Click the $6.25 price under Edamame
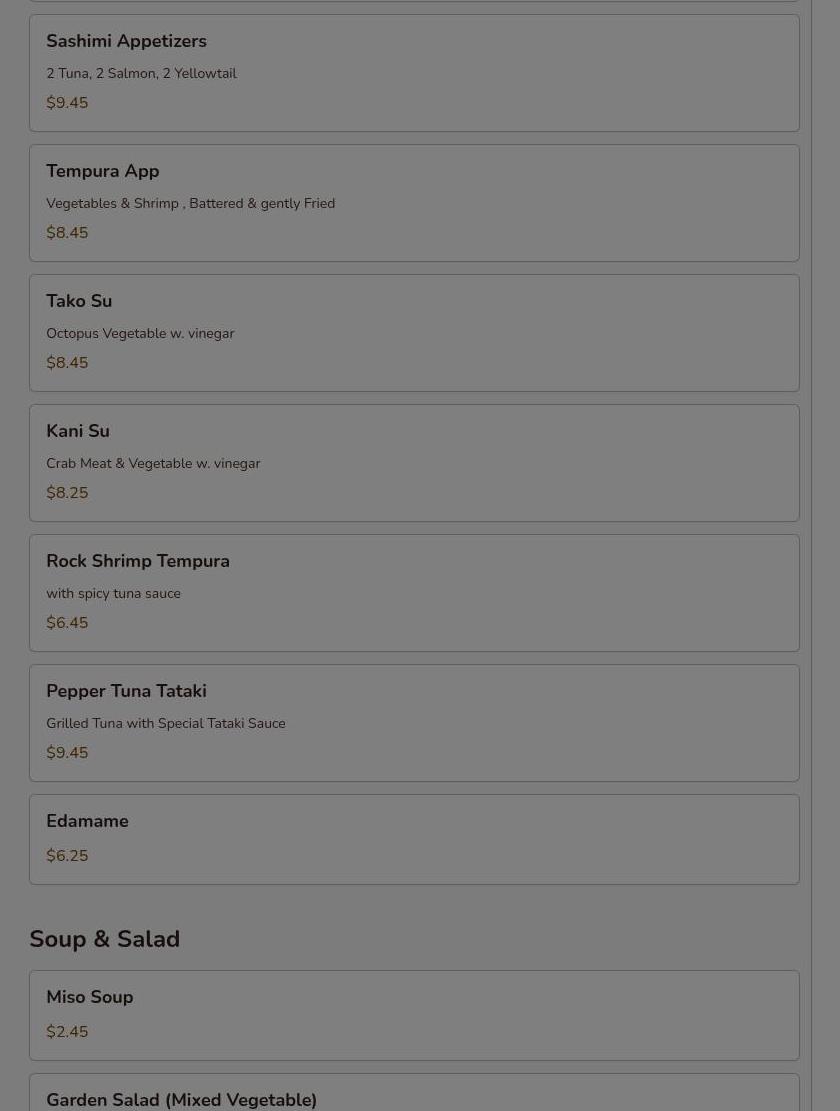Image resolution: width=840 pixels, height=1111 pixels. tap(67, 856)
